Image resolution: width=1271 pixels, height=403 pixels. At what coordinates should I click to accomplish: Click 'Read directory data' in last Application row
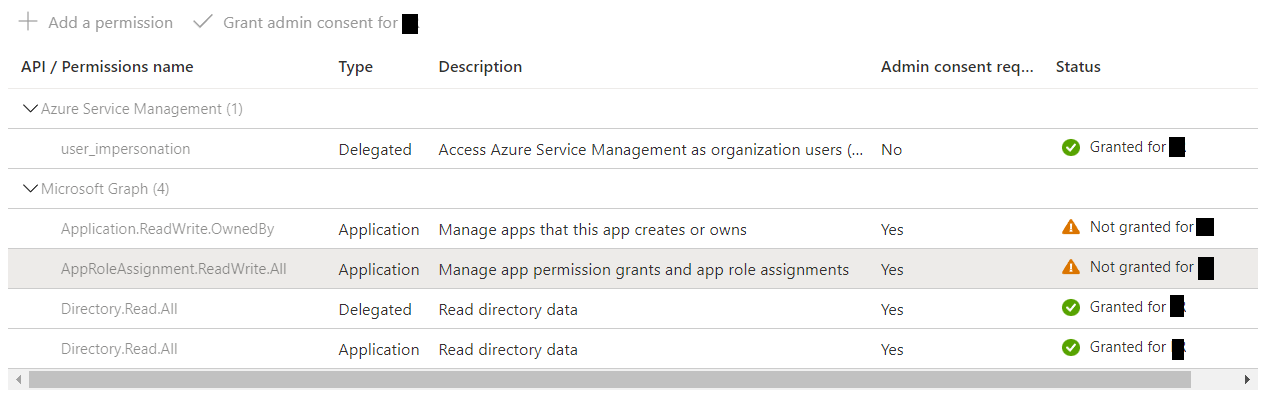pyautogui.click(x=508, y=349)
